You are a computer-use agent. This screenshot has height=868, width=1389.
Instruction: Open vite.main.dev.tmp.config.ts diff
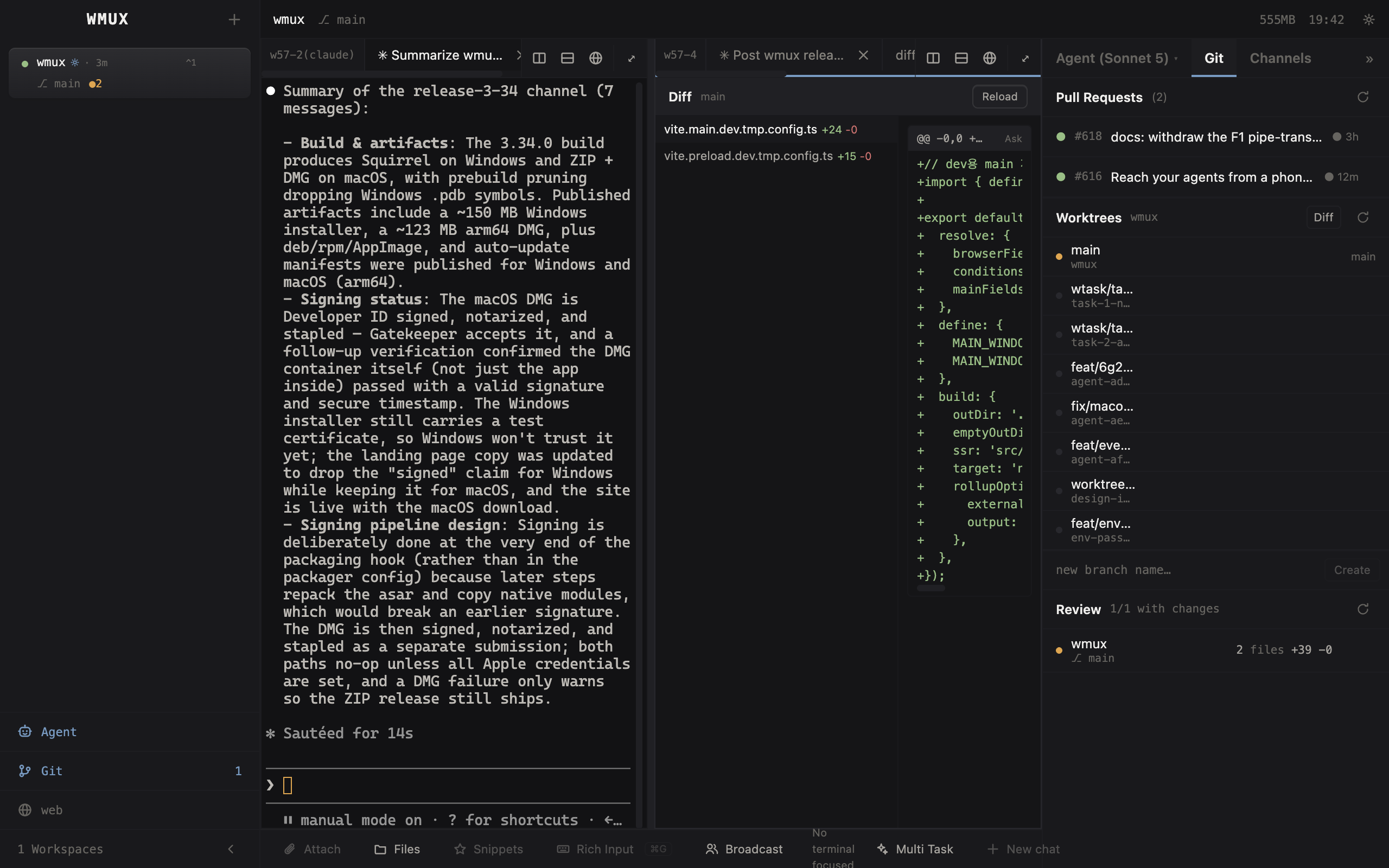pyautogui.click(x=776, y=129)
